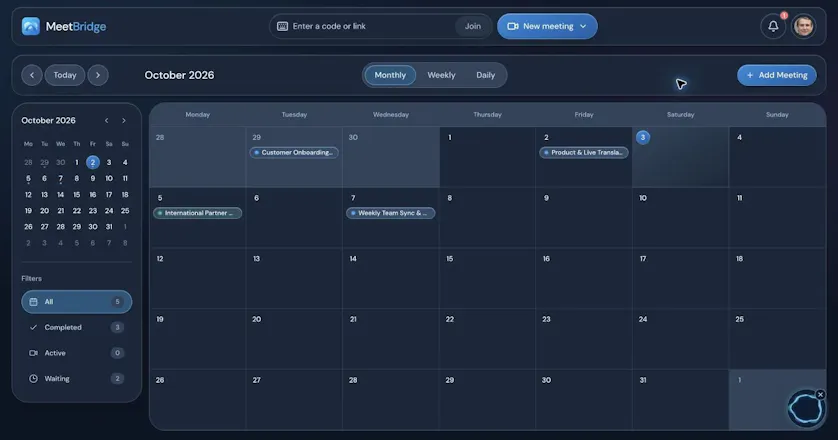Click the Add Meeting button
Screen dimensions: 838x440
coord(777,75)
